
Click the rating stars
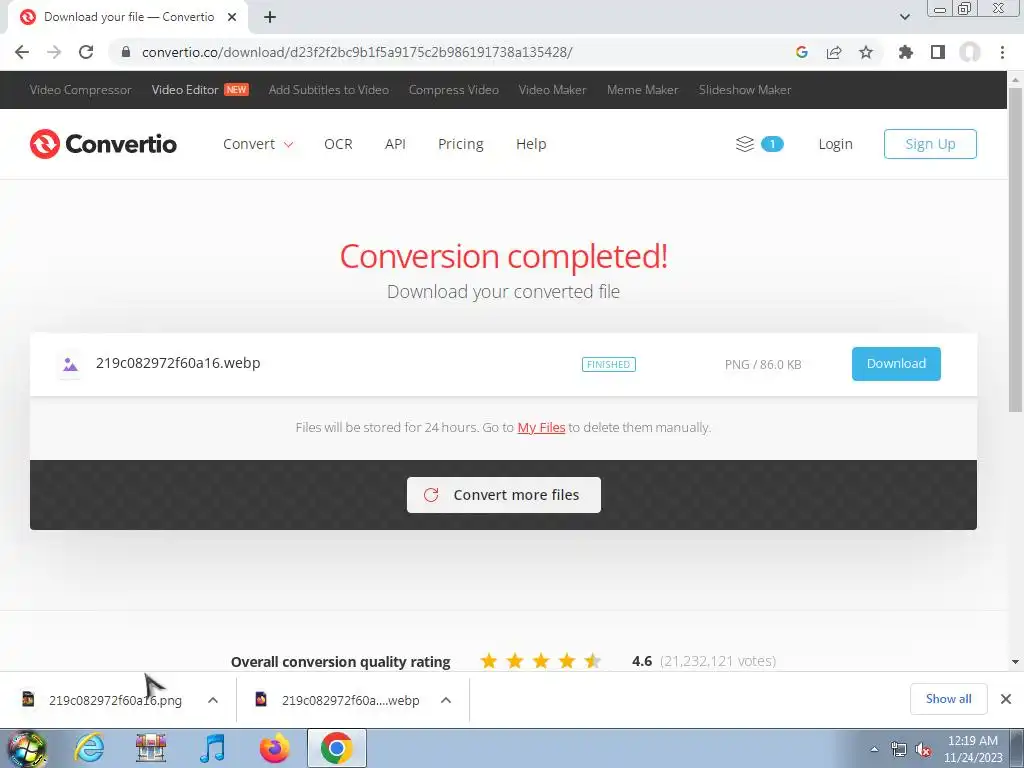540,661
